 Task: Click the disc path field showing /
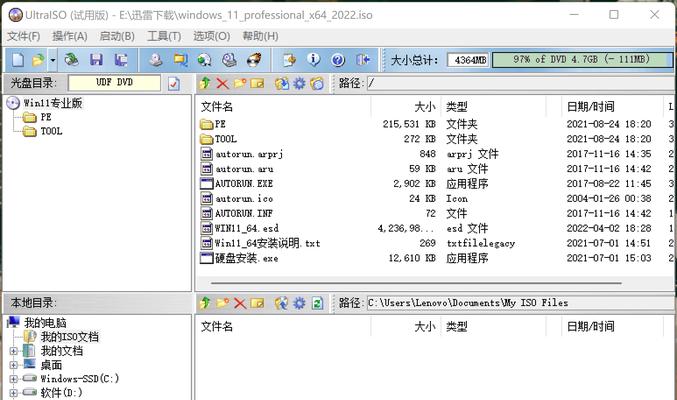click(521, 83)
